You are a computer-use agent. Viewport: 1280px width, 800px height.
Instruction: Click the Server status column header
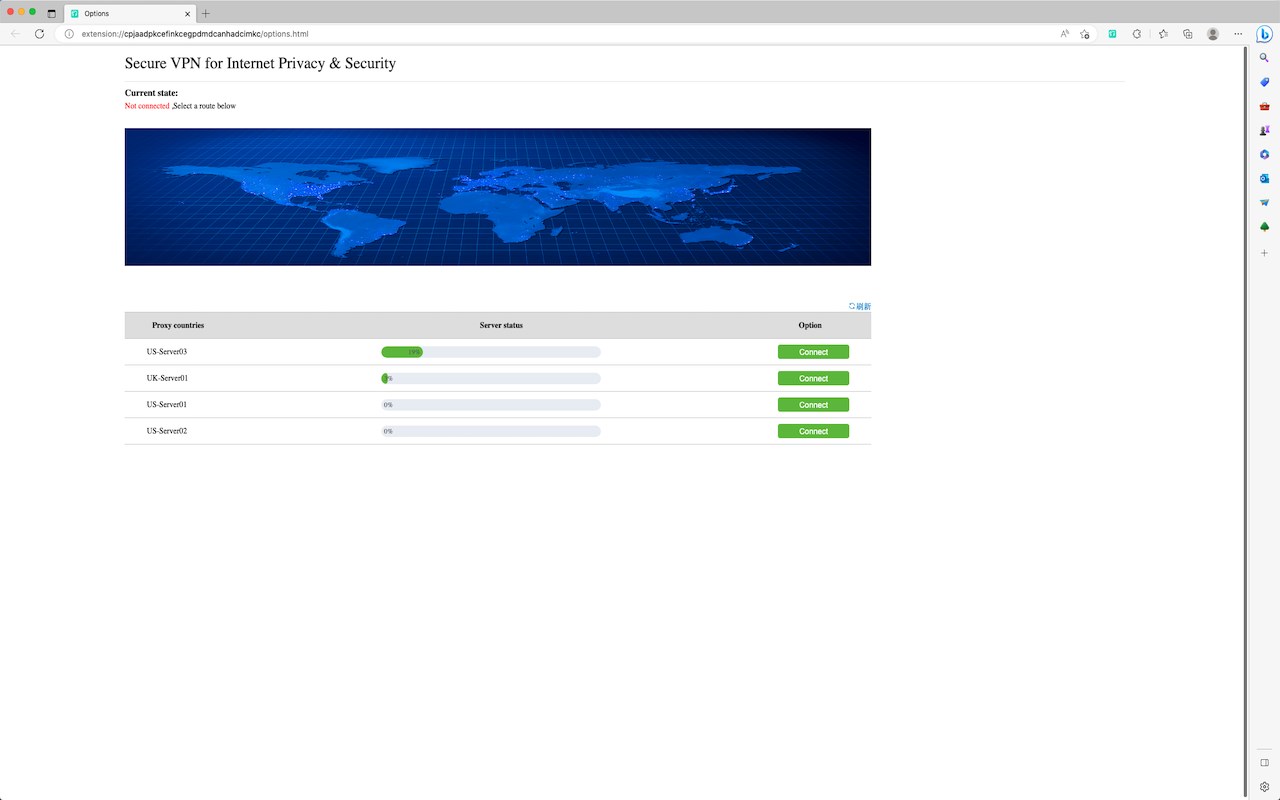[501, 325]
